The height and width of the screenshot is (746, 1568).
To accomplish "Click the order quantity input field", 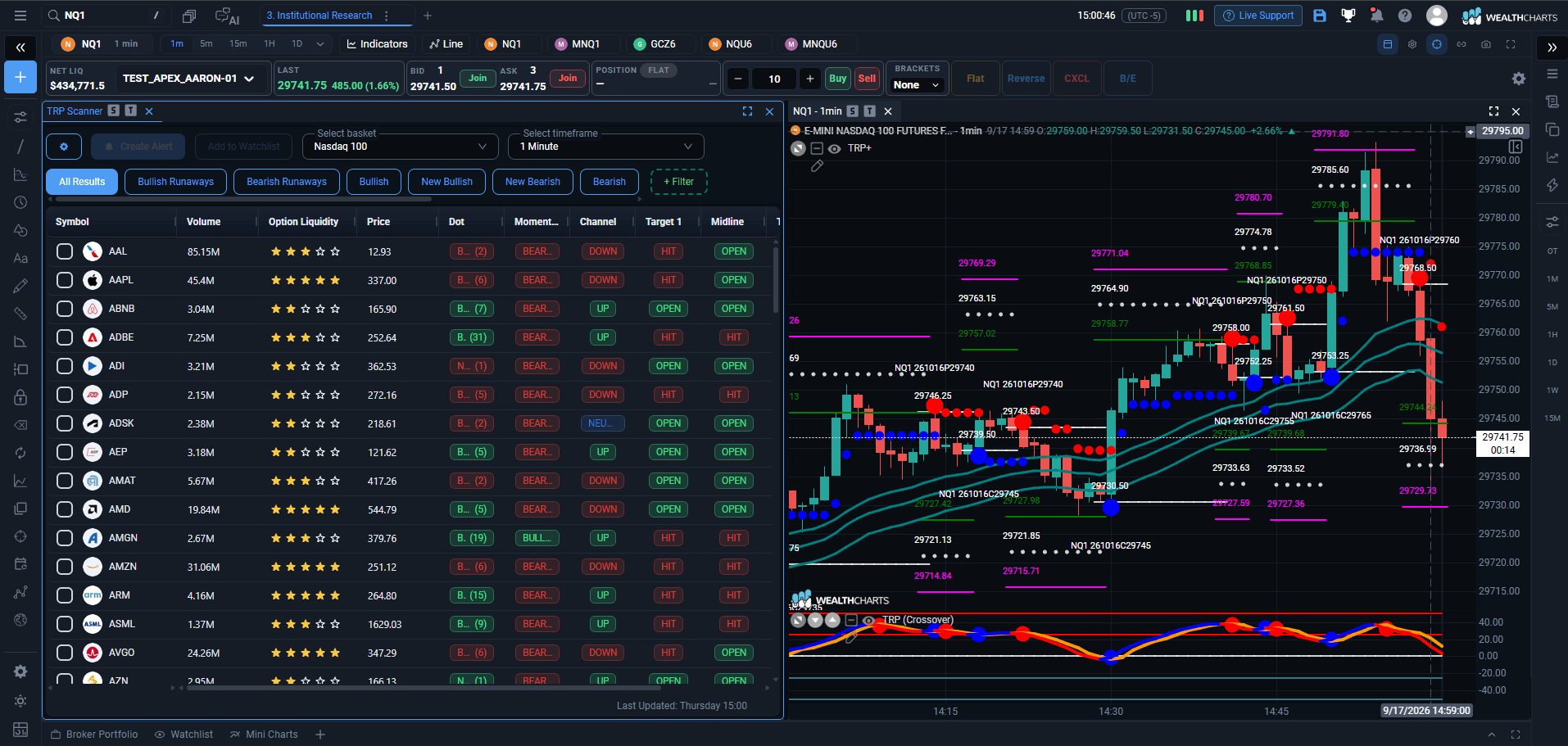I will pyautogui.click(x=774, y=79).
